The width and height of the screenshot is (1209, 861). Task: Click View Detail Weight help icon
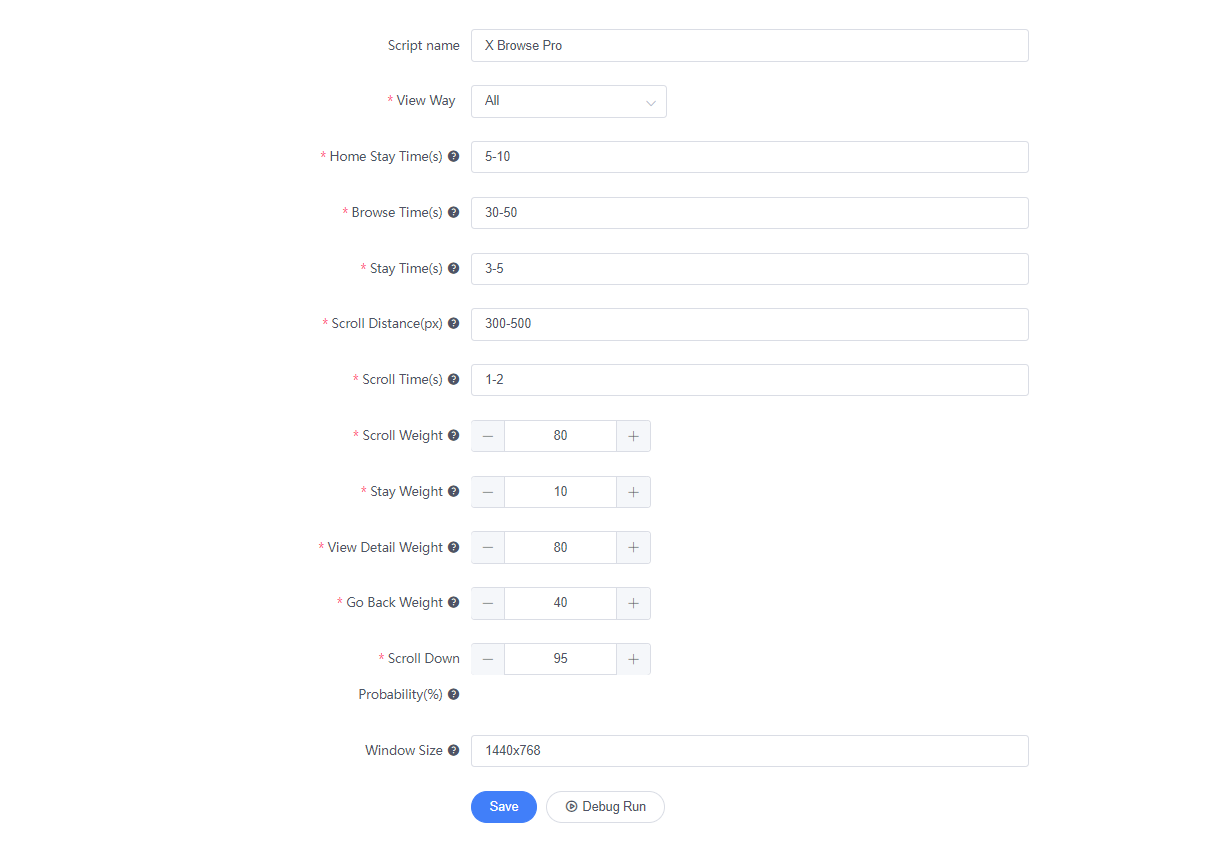click(453, 547)
